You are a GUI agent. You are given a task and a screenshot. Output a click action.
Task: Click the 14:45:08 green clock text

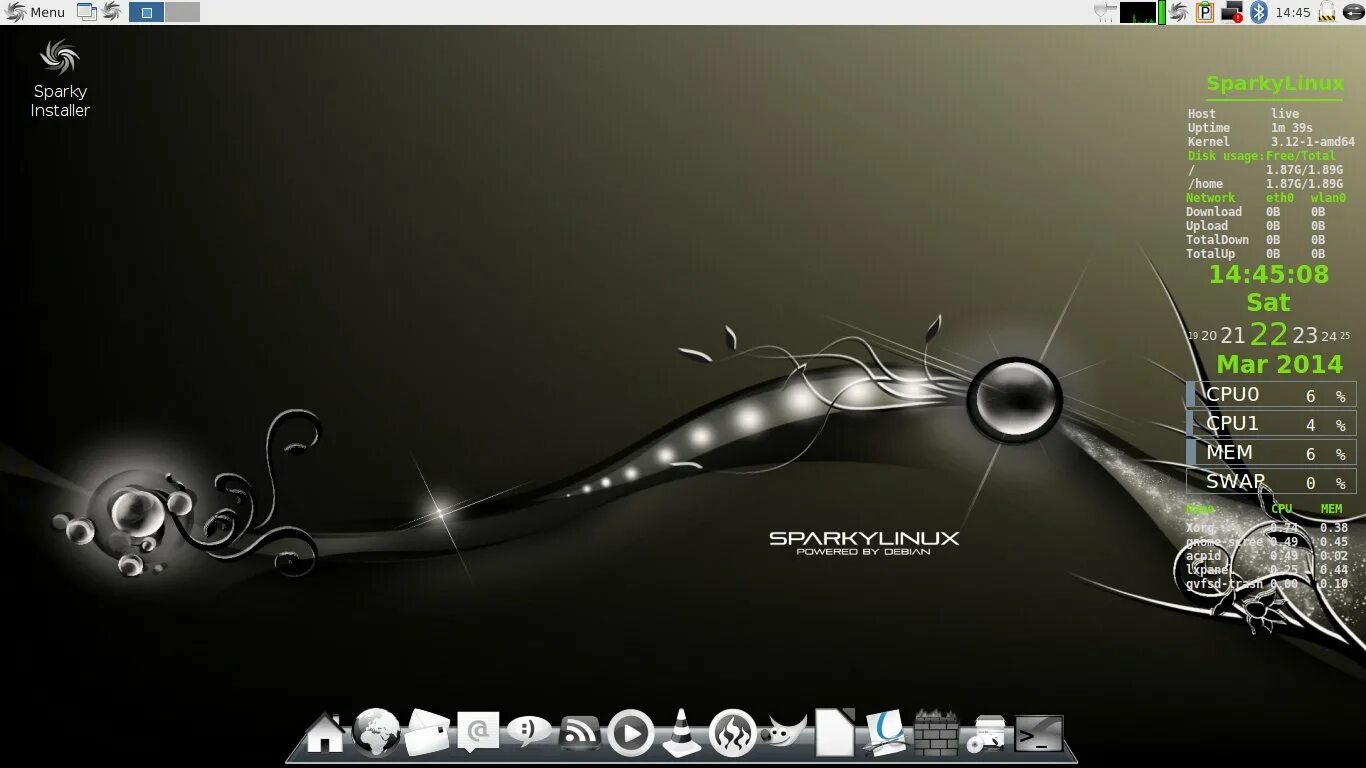(x=1269, y=274)
